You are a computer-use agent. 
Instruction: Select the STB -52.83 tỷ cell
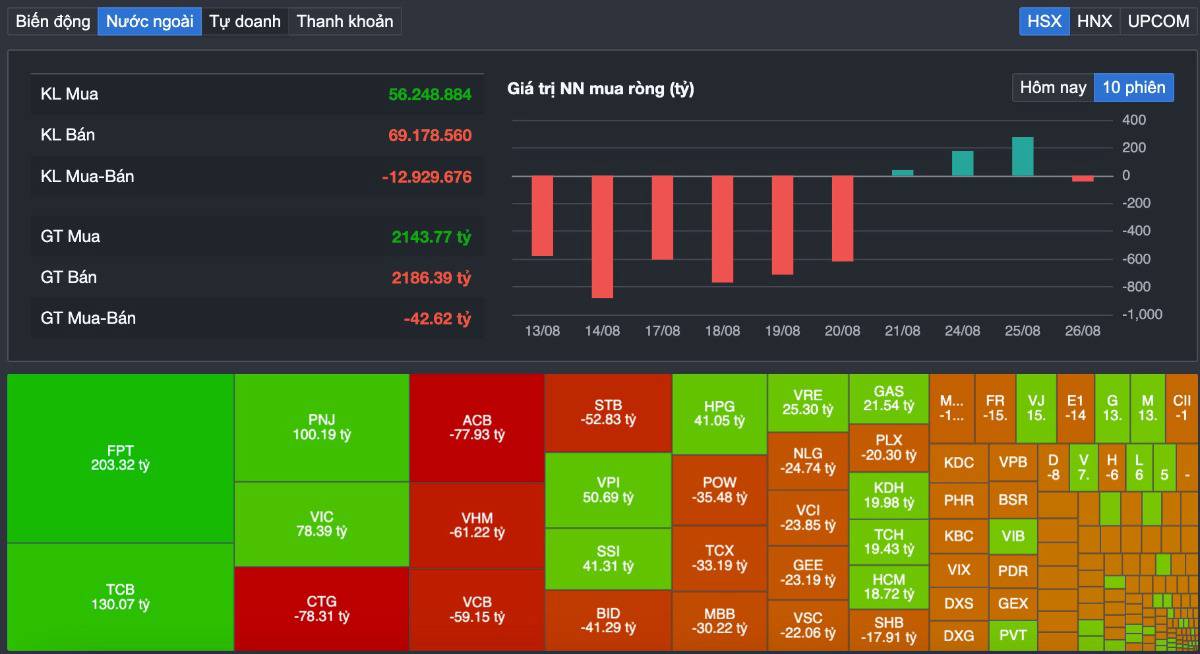click(x=608, y=412)
